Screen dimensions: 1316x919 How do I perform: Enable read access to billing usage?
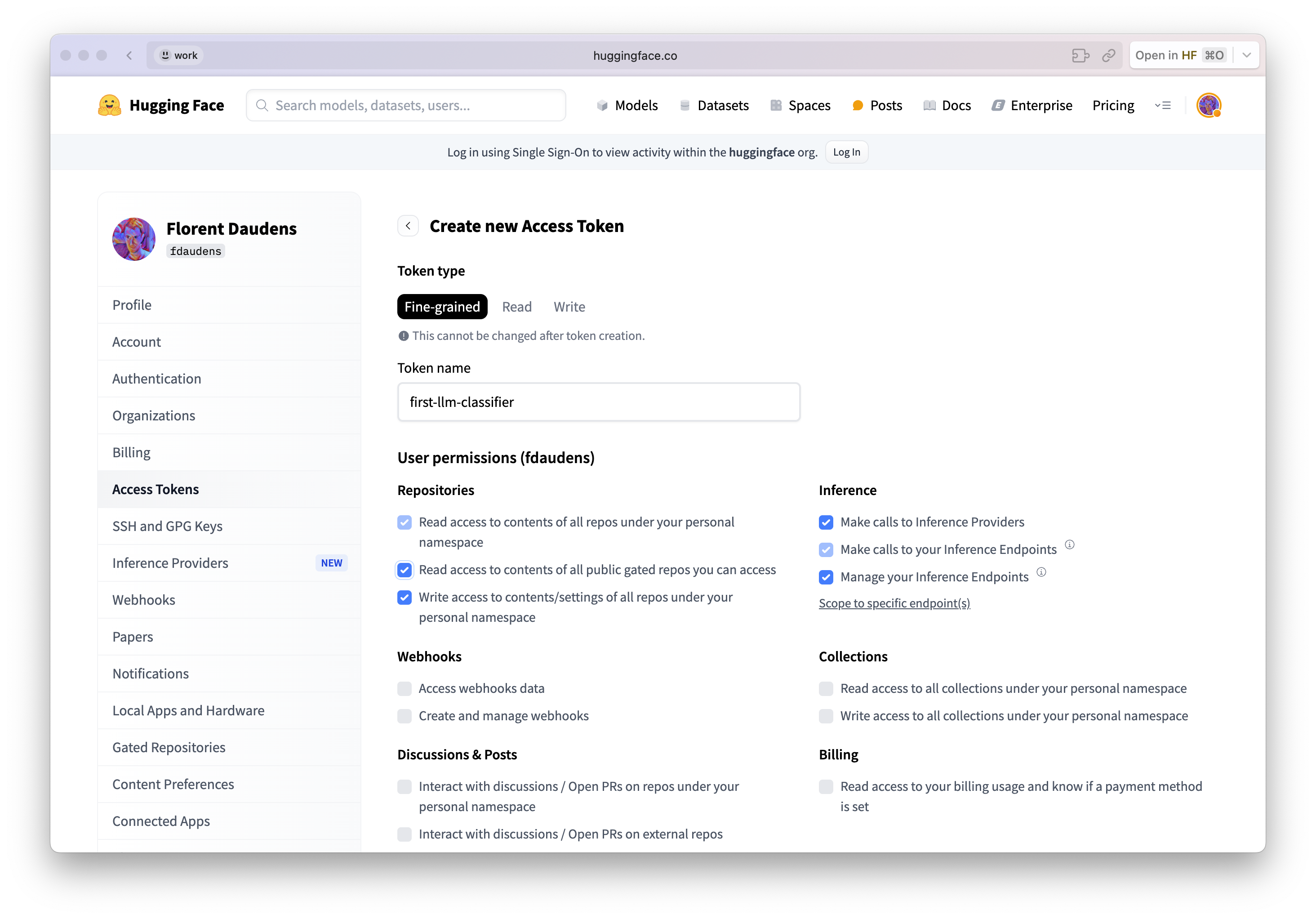(x=826, y=786)
